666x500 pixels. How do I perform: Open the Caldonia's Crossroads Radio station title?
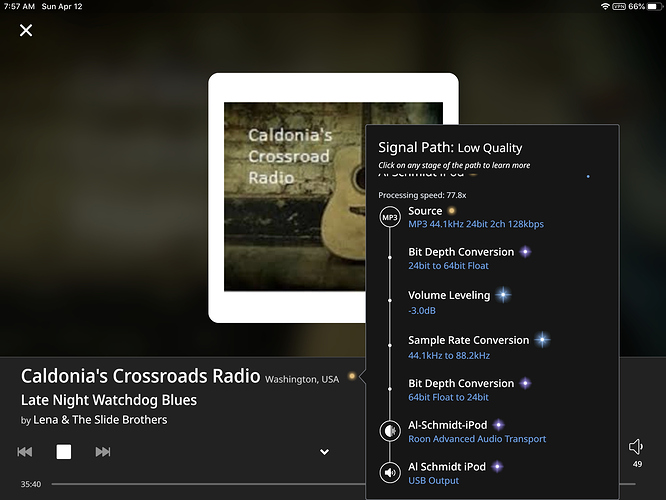tap(140, 376)
